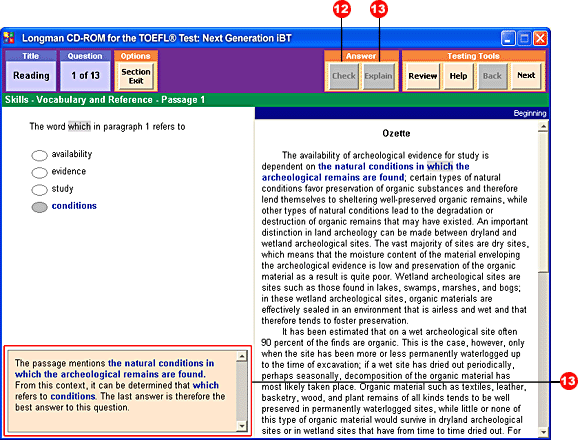This screenshot has width=578, height=440.
Task: Select the 'study' answer option
Action: [x=39, y=190]
